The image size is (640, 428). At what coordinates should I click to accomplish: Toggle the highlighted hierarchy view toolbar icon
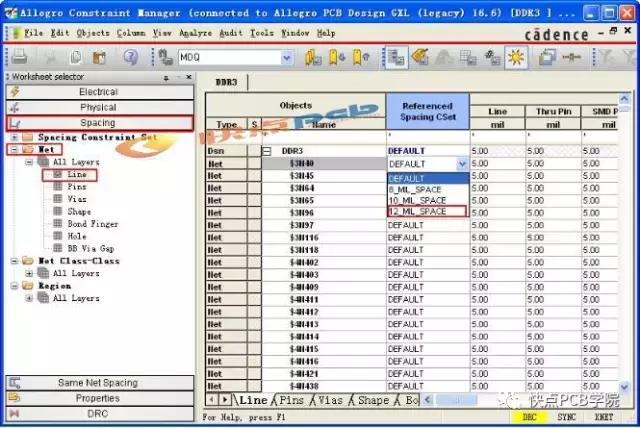point(396,57)
